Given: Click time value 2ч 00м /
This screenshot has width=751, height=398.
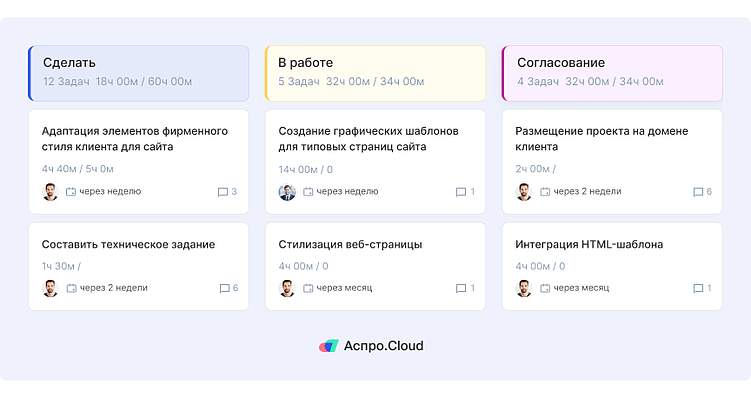Looking at the screenshot, I should coord(535,169).
